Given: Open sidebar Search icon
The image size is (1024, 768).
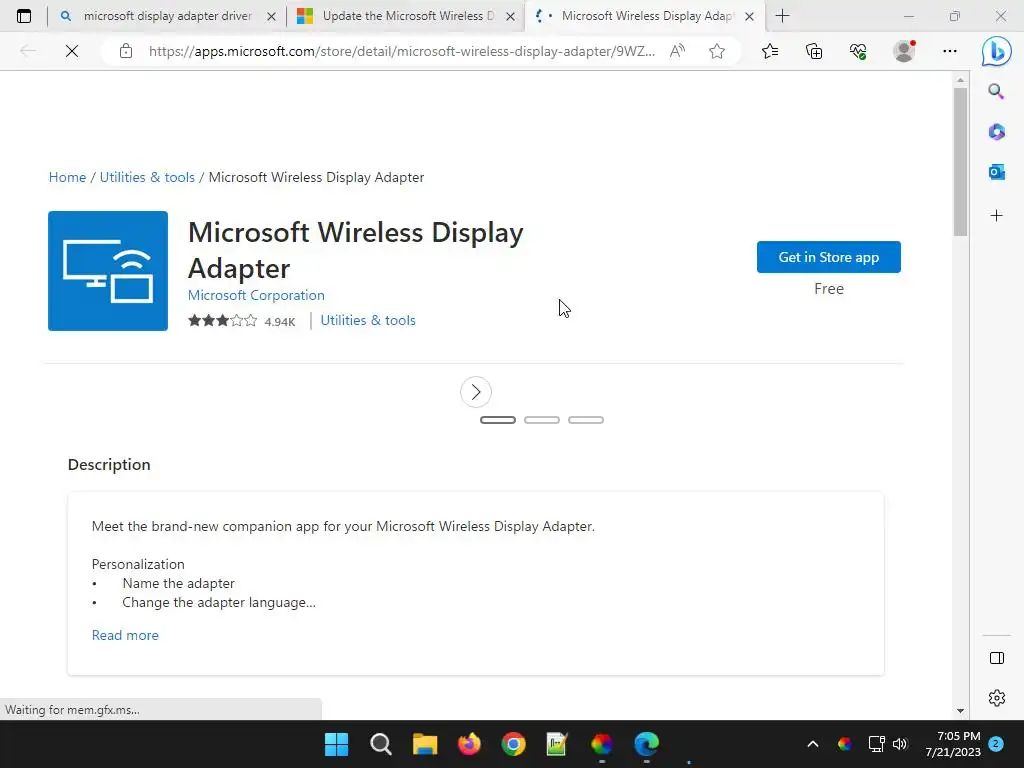Looking at the screenshot, I should click(x=996, y=91).
